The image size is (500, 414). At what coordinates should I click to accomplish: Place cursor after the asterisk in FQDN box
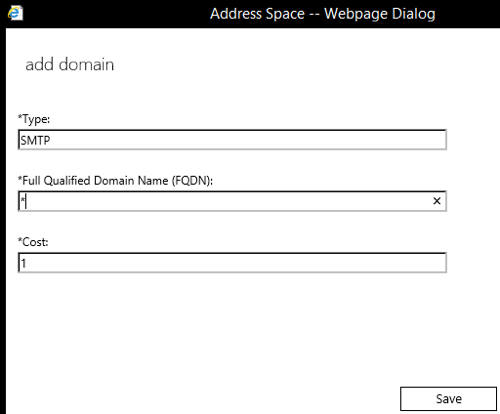pyautogui.click(x=26, y=201)
